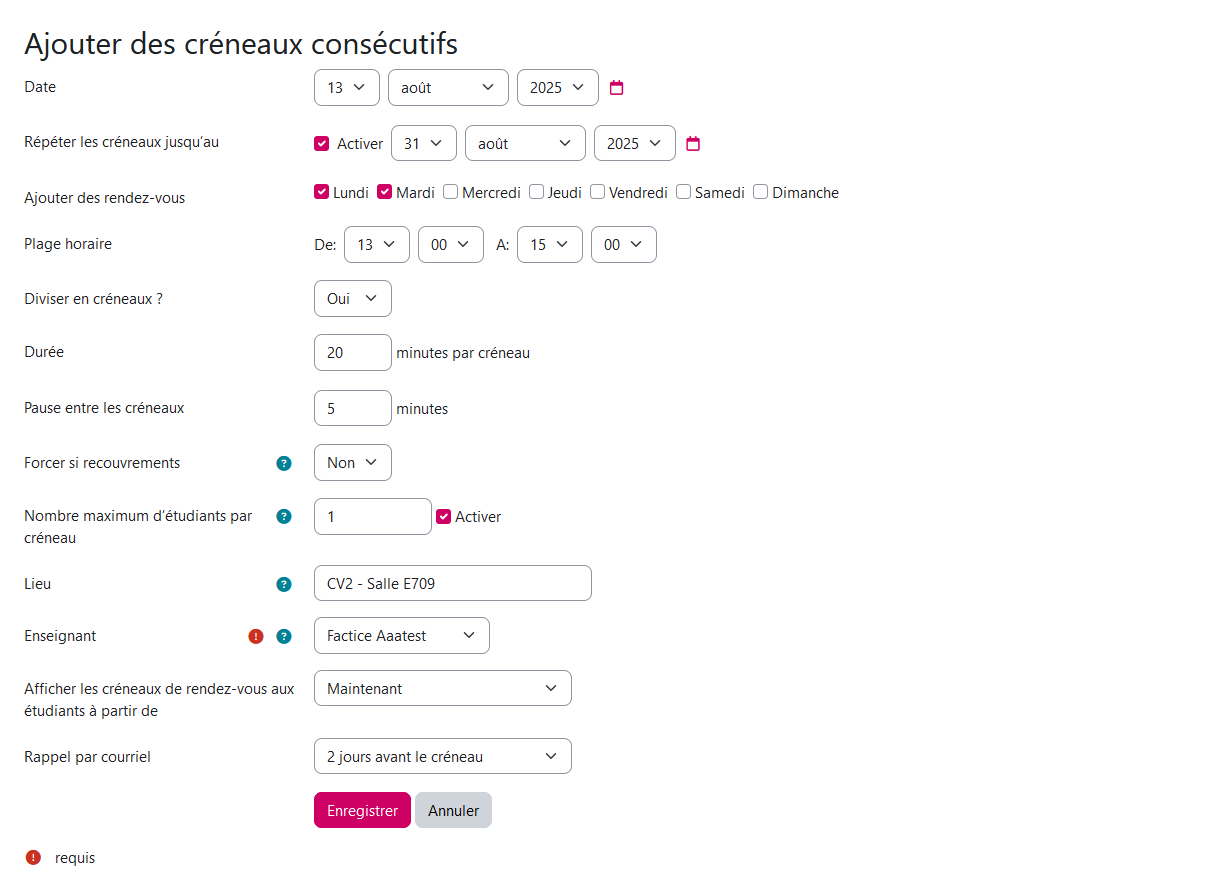This screenshot has height=892, width=1212.
Task: Open the calendar picker for Date
Action: [x=617, y=88]
